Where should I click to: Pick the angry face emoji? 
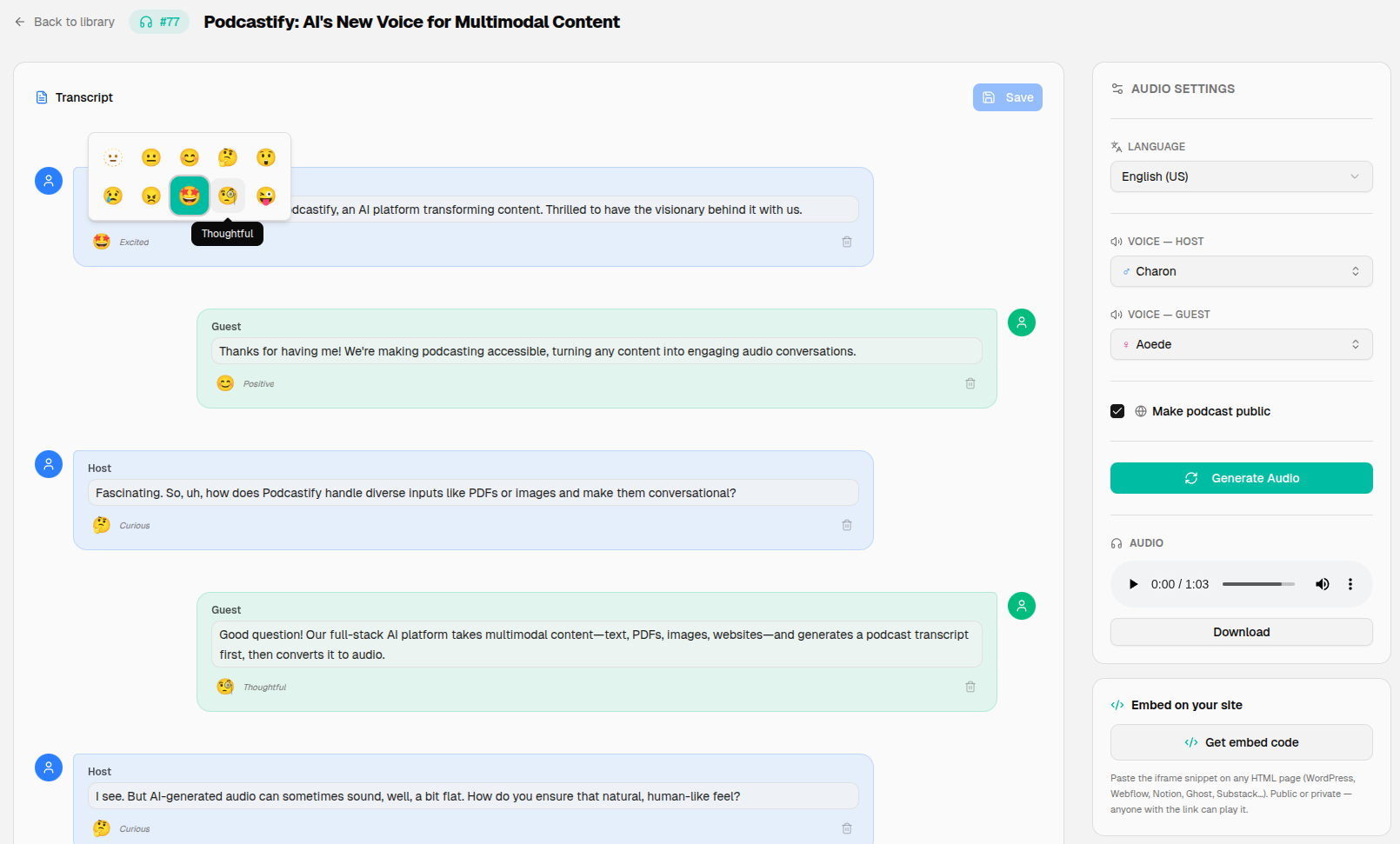pos(151,196)
